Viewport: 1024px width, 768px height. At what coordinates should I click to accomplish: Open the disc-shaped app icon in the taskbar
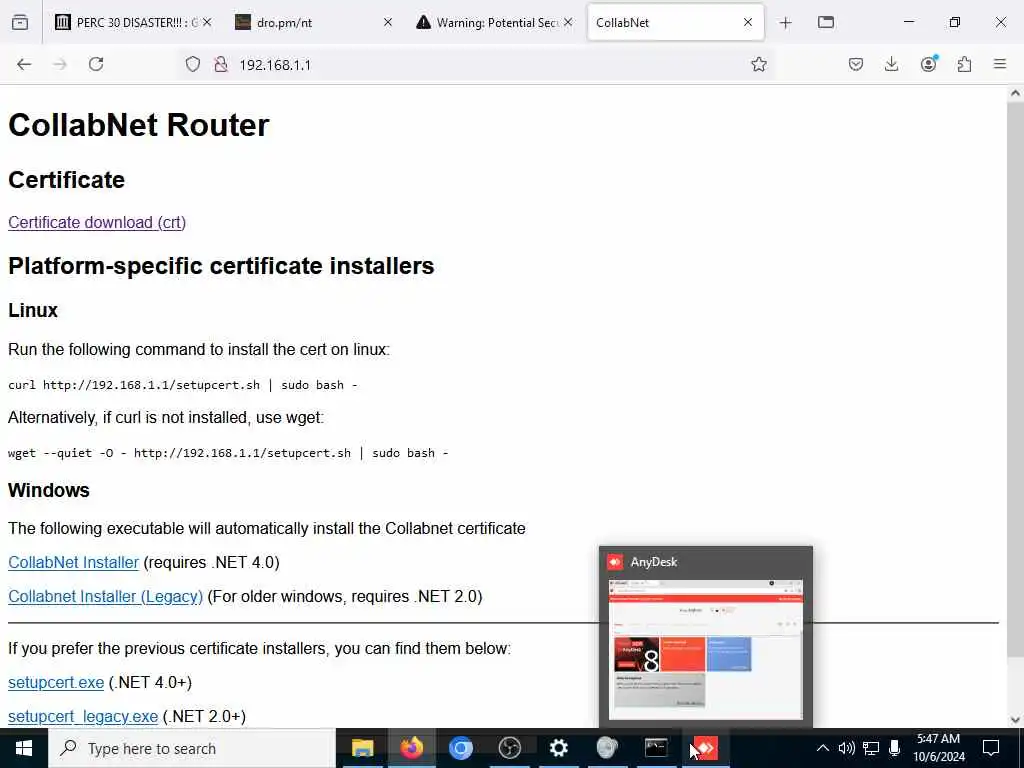[607, 748]
